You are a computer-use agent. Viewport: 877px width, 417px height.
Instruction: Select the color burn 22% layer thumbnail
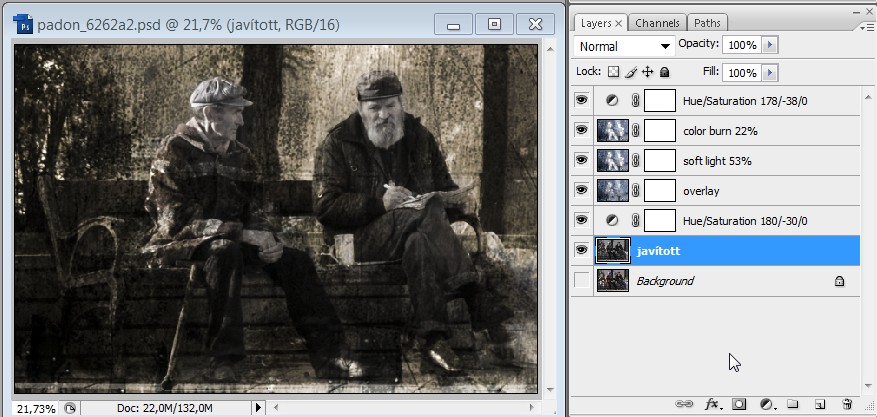(612, 130)
